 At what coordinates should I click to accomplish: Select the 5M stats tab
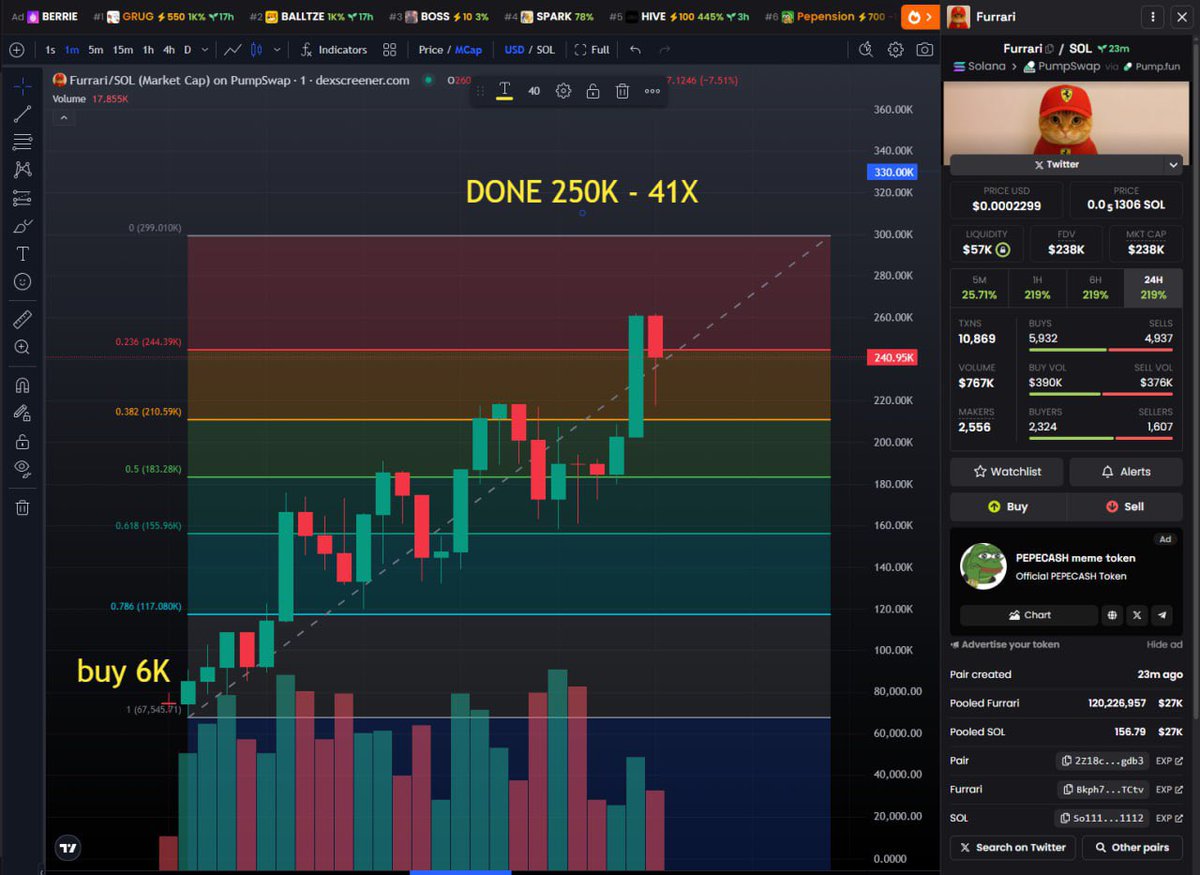(979, 287)
